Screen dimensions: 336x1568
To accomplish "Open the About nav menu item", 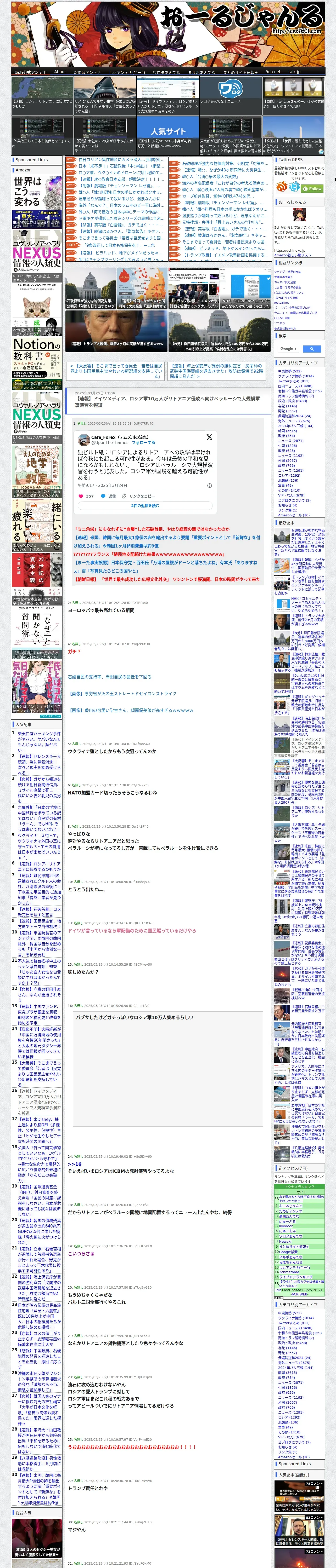I will pos(60,72).
